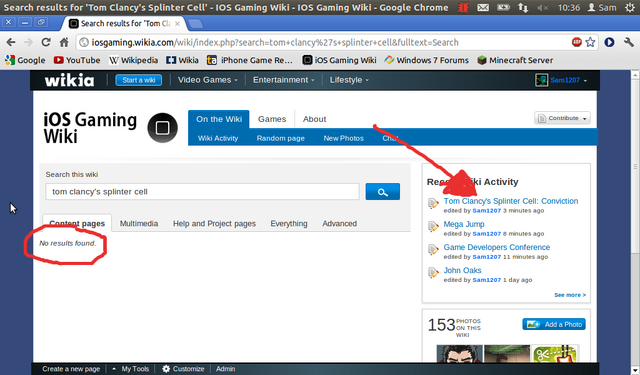Switch to Multimedia search tab

click(139, 224)
